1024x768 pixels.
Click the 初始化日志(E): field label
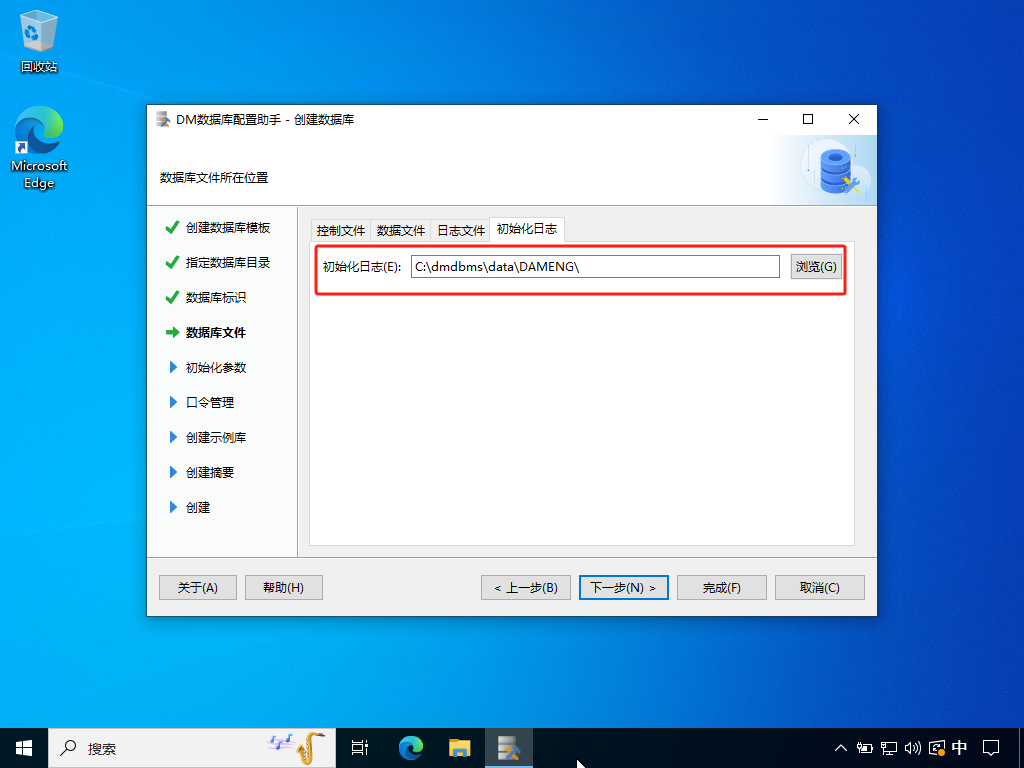(x=362, y=266)
